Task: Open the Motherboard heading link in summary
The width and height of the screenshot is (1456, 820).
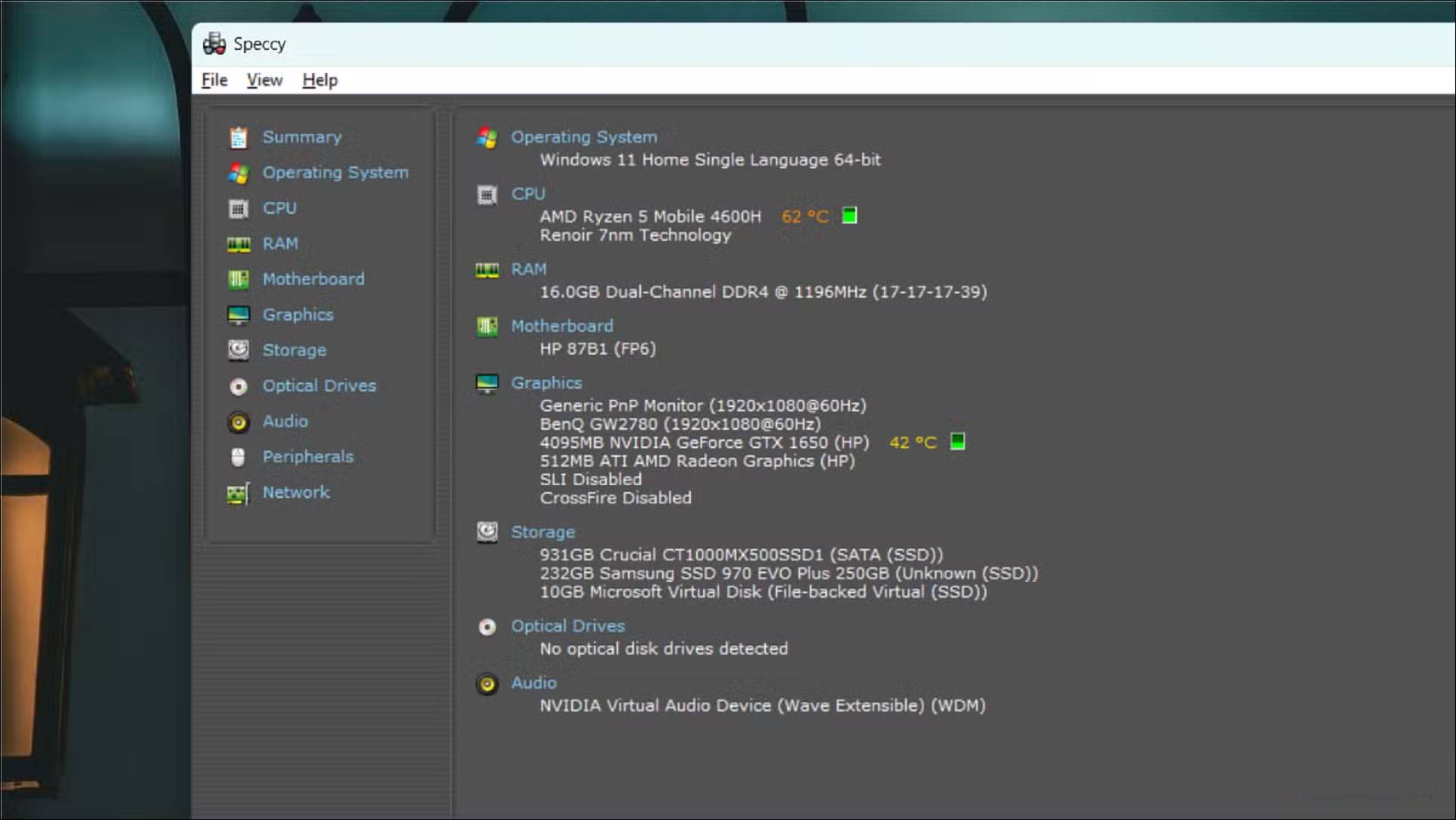Action: (x=561, y=326)
